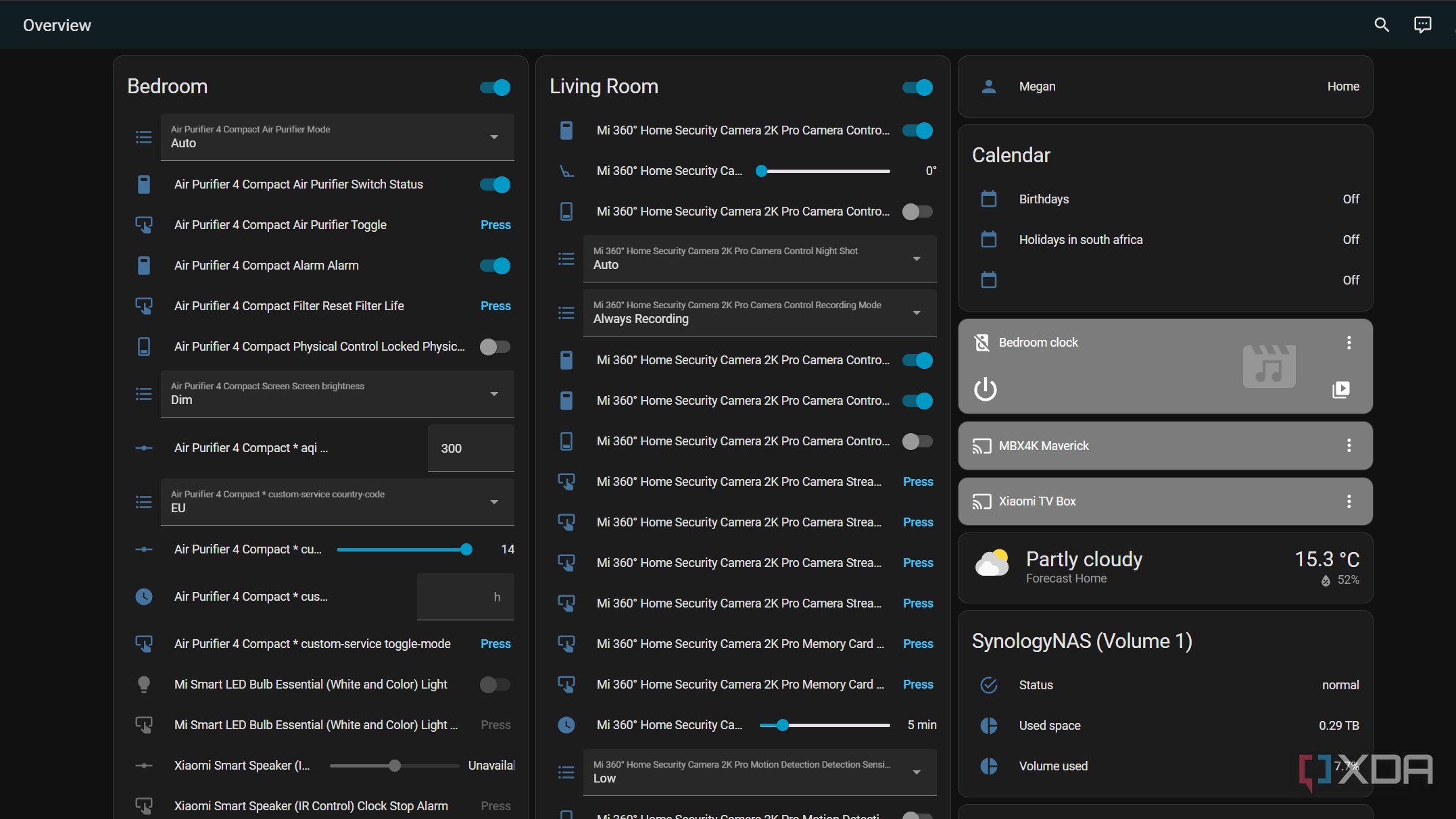The width and height of the screenshot is (1456, 819).
Task: Open Screen brightness Dim dropdown
Action: click(x=337, y=394)
